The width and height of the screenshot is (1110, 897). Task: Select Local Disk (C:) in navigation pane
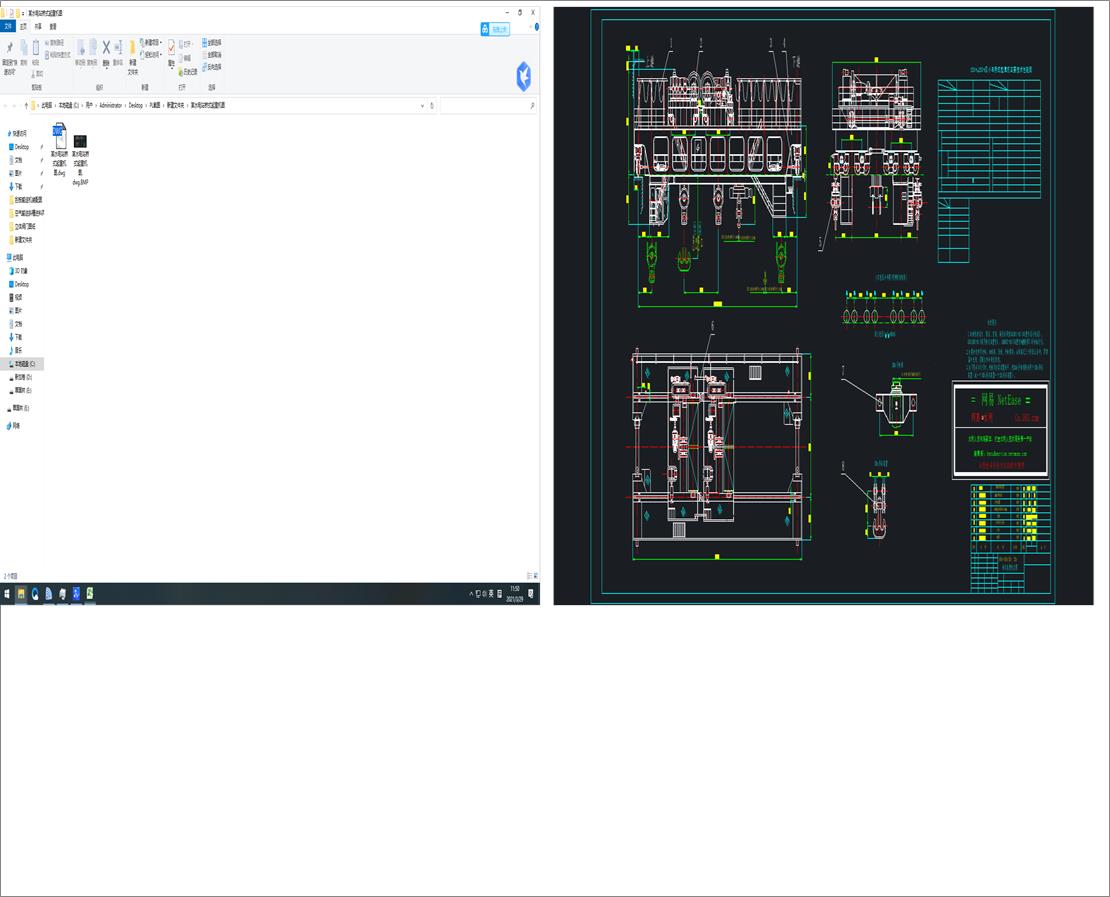(x=22, y=364)
